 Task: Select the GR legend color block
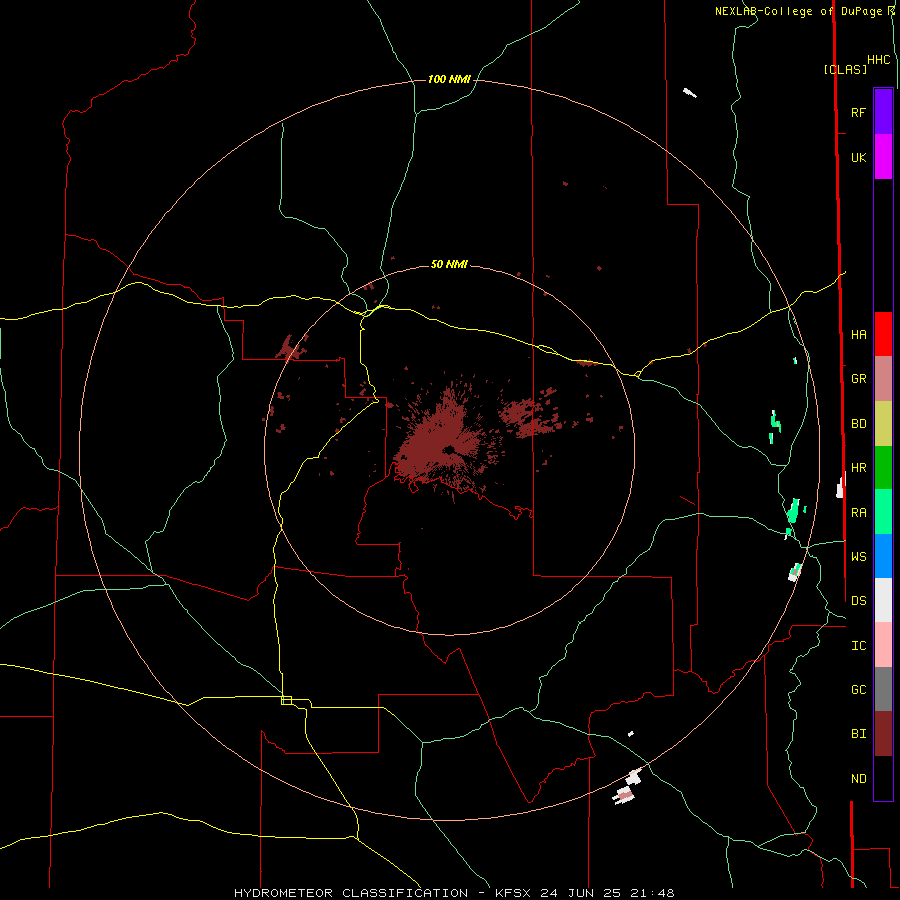pyautogui.click(x=883, y=379)
